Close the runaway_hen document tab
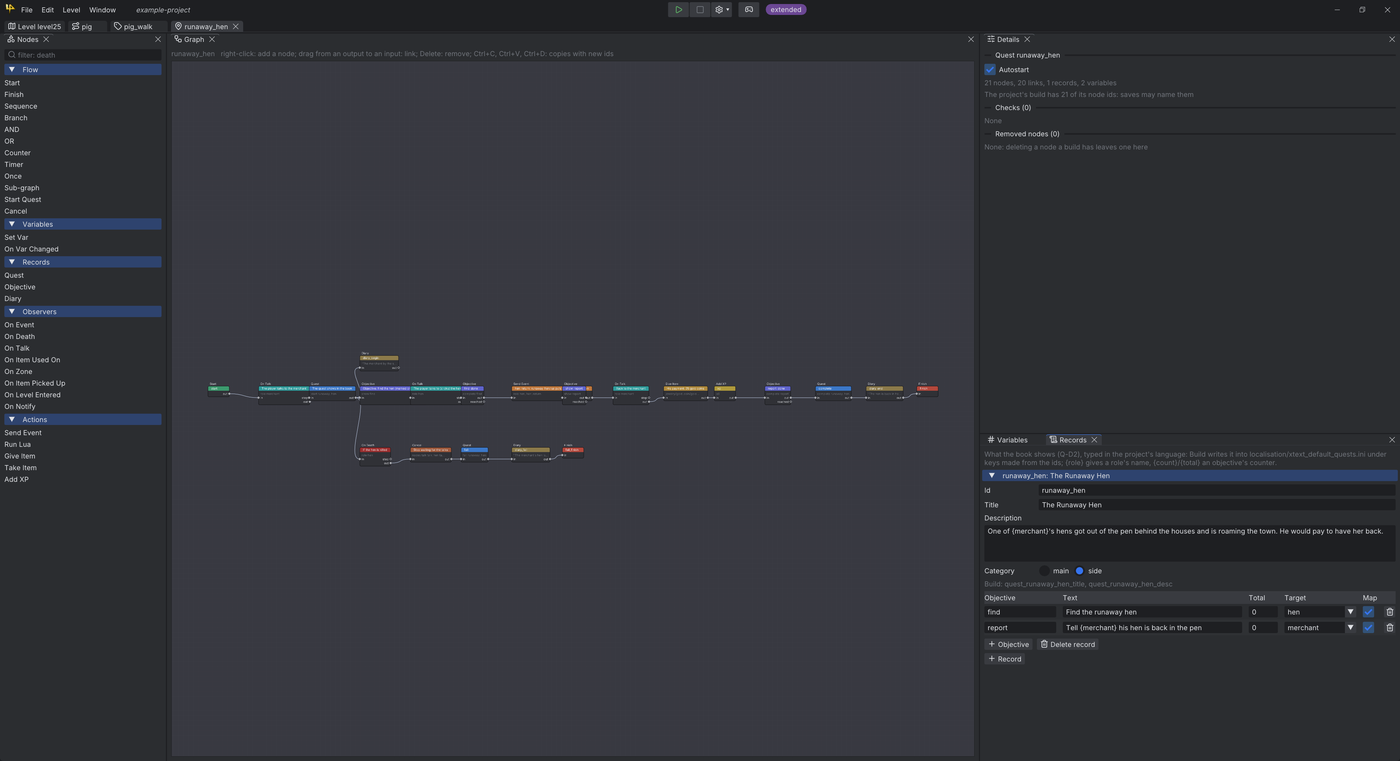The width and height of the screenshot is (1400, 761). coord(236,27)
